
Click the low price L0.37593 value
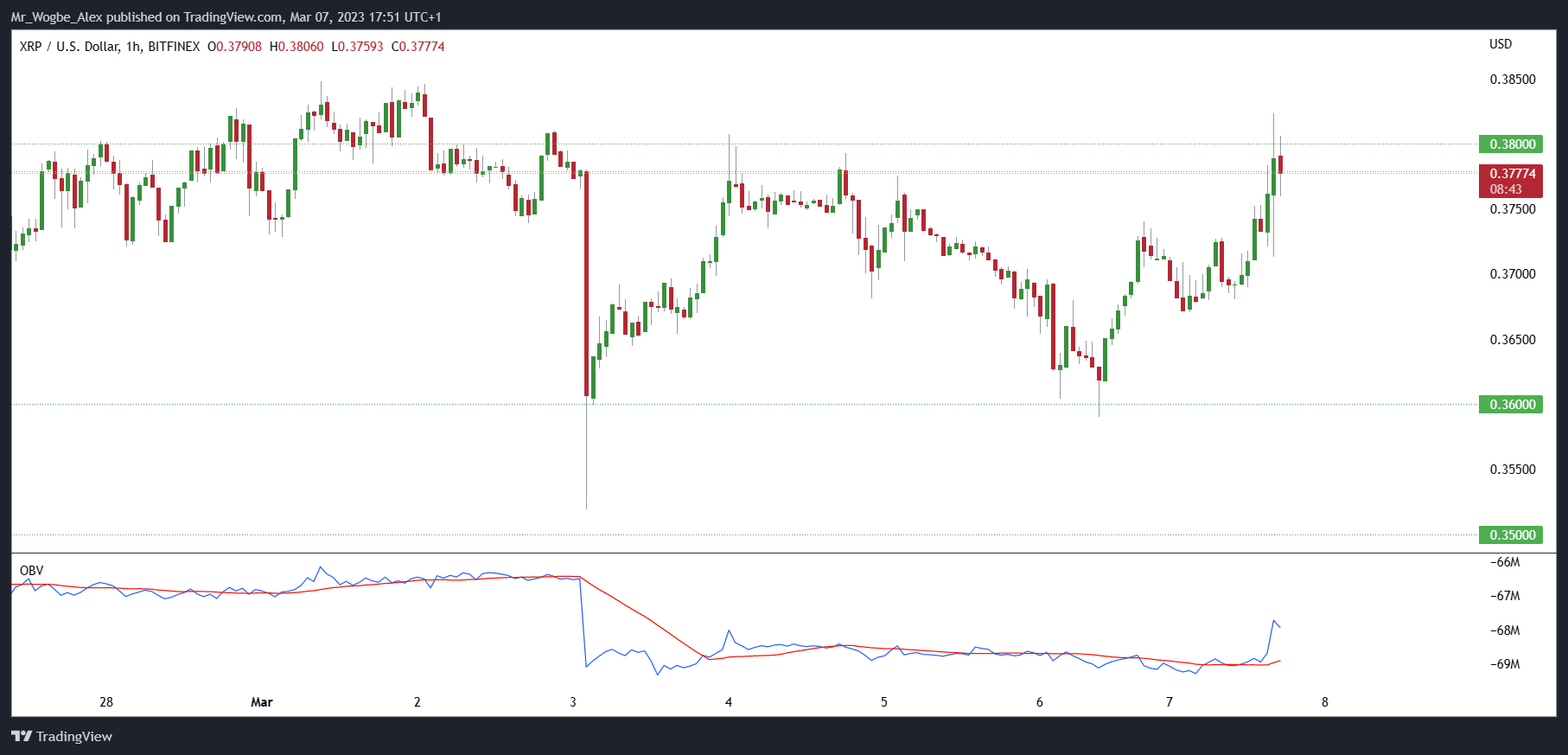(x=357, y=47)
